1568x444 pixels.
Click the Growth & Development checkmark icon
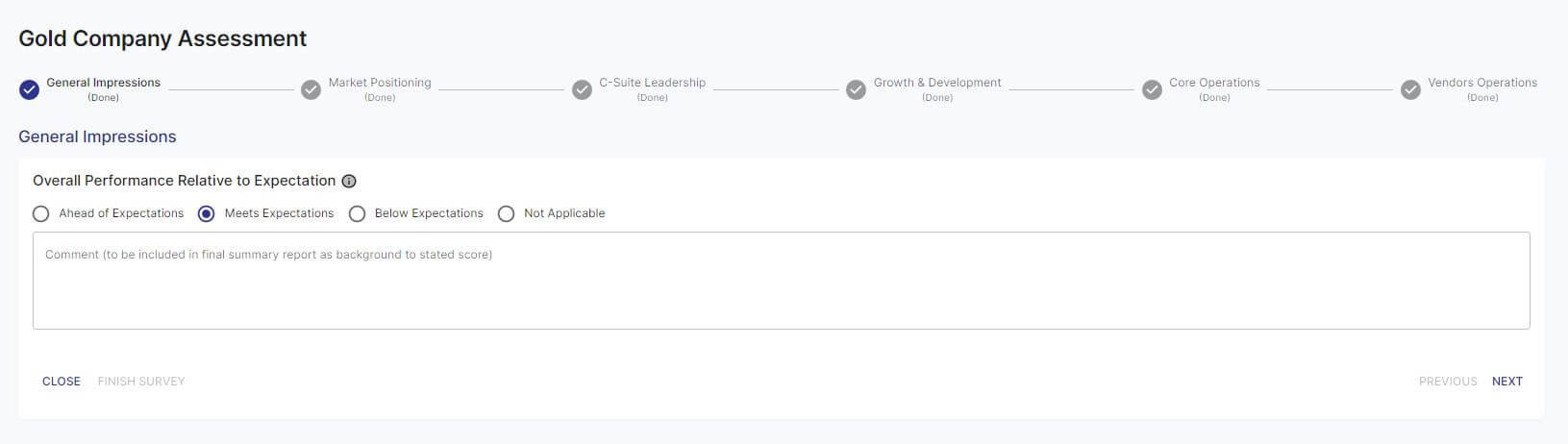click(856, 90)
